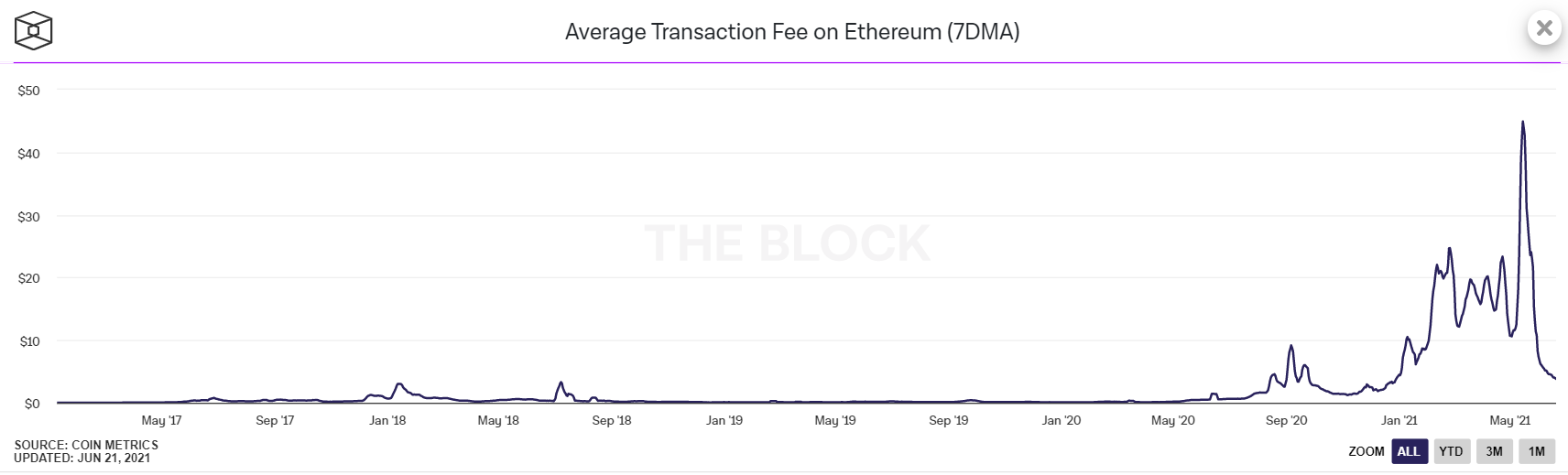Close the chart with the X button
This screenshot has width=1568, height=475.
(1544, 28)
